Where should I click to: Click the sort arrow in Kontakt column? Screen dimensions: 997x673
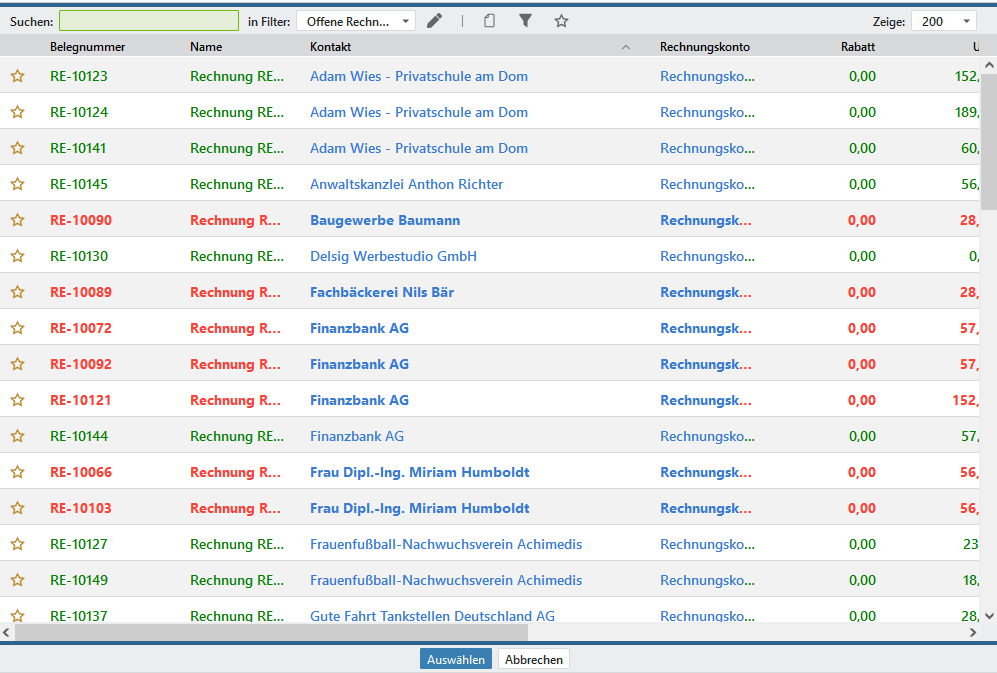[626, 47]
